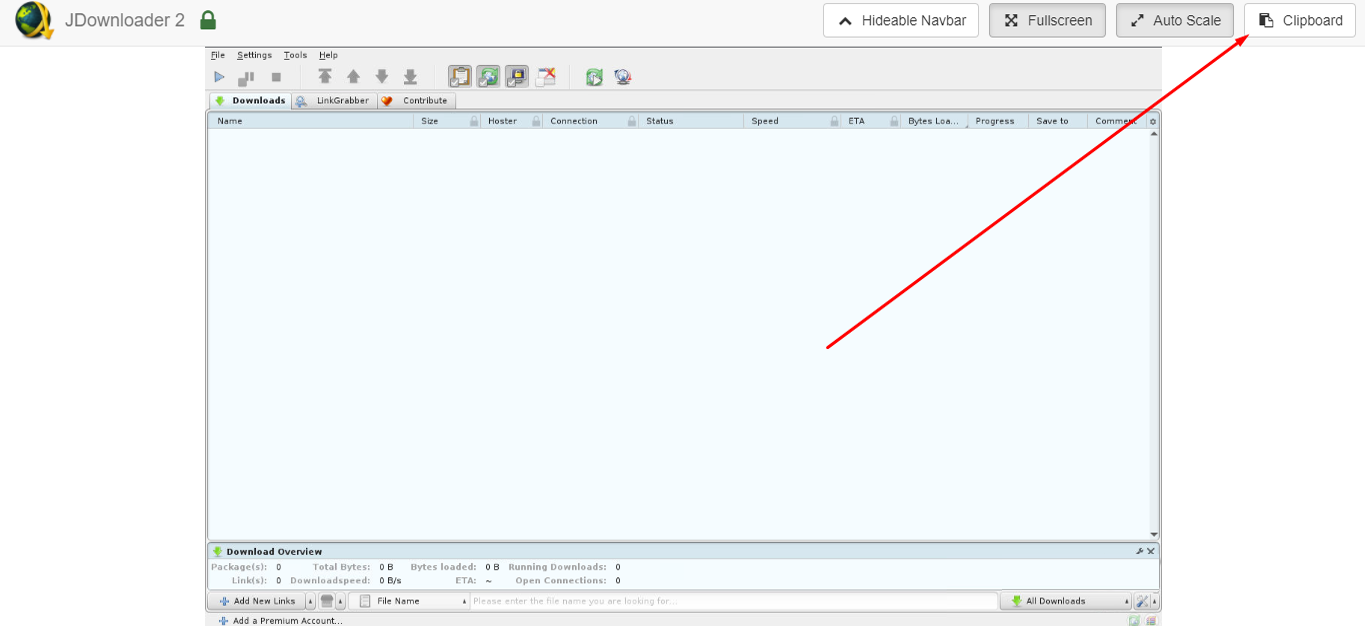Viewport: 1365px width, 626px height.
Task: Click the Reconnect icon in the toolbar
Action: [595, 76]
